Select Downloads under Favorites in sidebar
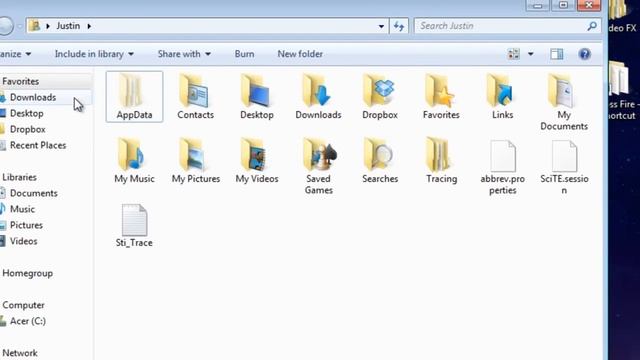This screenshot has height=360, width=640. [x=33, y=97]
